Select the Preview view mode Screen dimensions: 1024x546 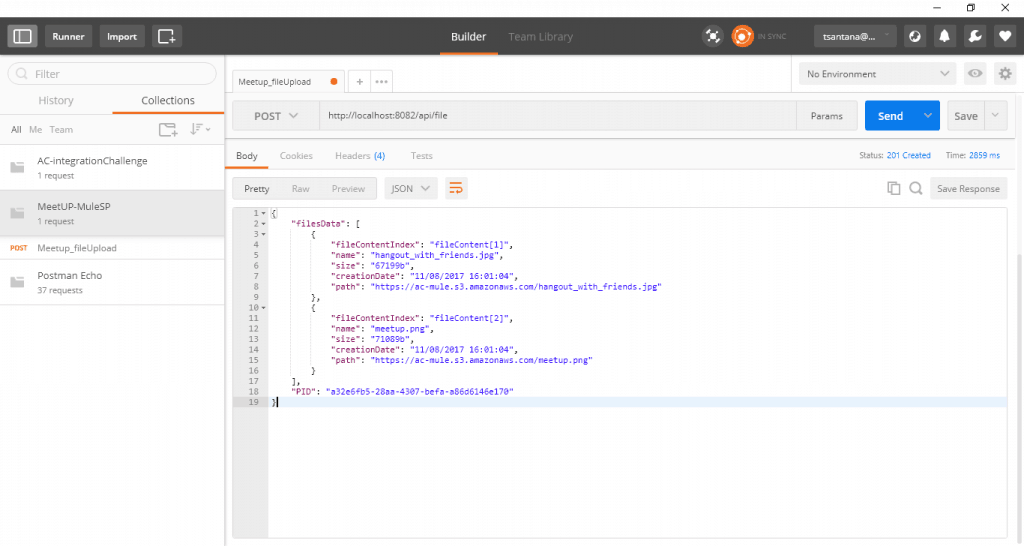(x=348, y=188)
